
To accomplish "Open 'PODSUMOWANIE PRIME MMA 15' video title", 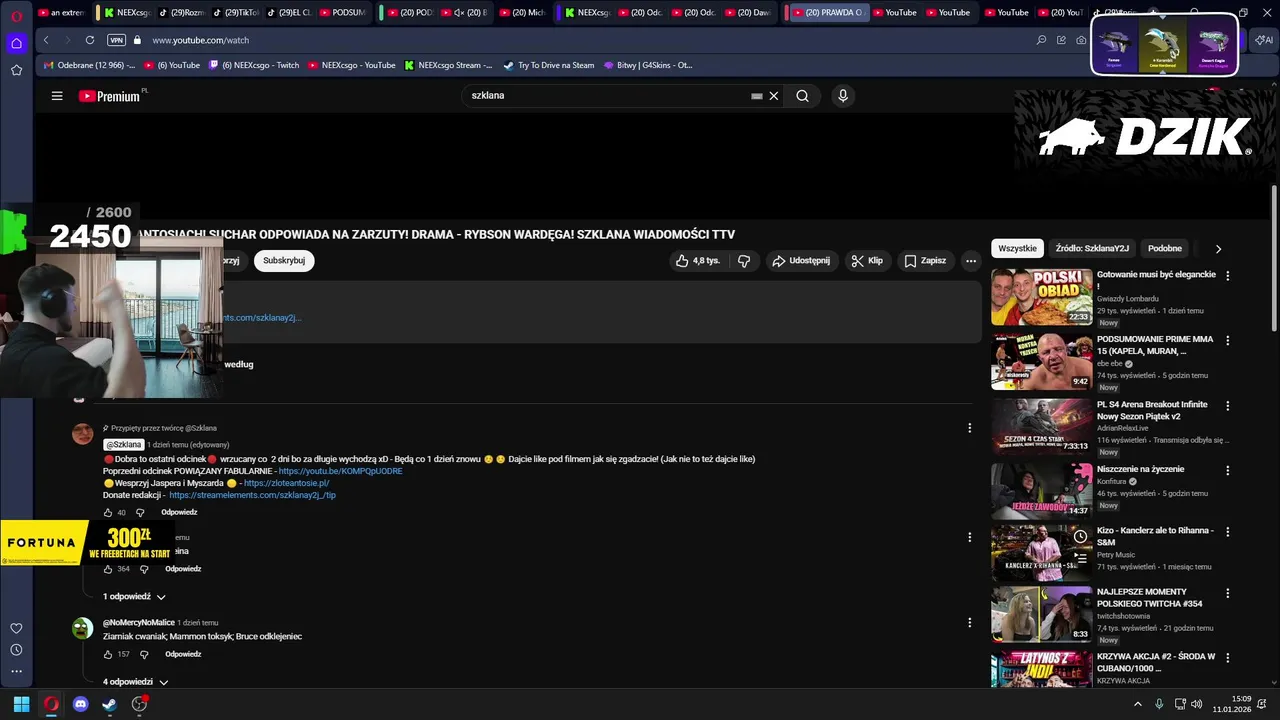I will coord(1155,345).
